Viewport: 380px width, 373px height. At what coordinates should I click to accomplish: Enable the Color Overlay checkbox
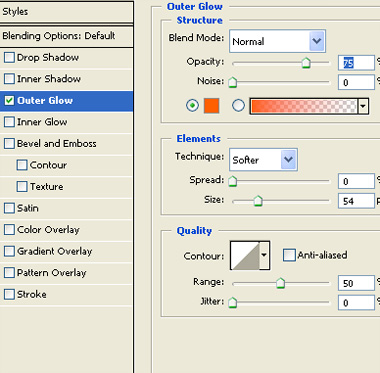click(9, 230)
